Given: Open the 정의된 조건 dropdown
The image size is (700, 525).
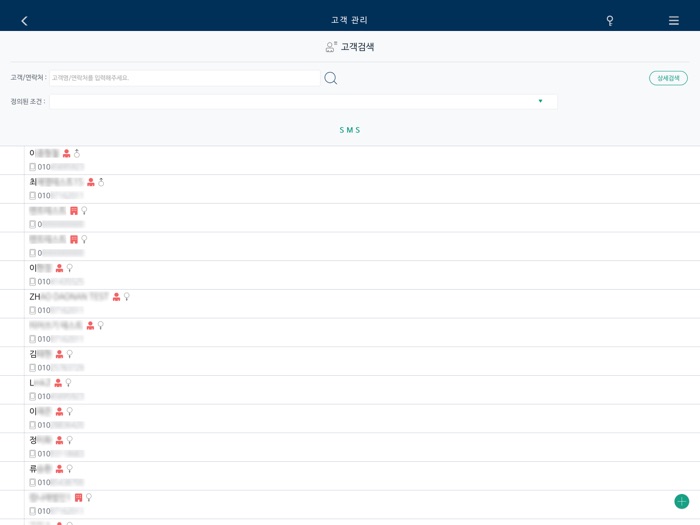Looking at the screenshot, I should (x=303, y=101).
